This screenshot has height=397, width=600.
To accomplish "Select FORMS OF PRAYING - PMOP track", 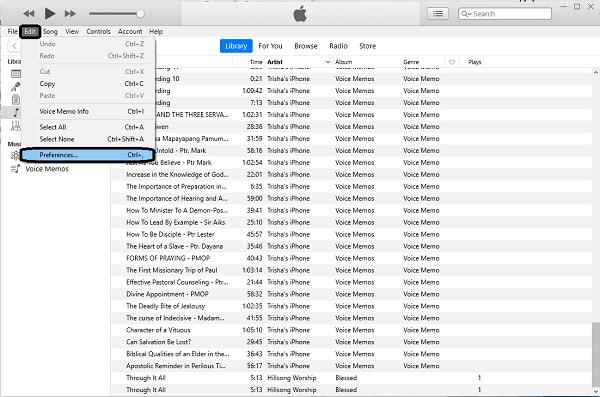I will click(168, 258).
